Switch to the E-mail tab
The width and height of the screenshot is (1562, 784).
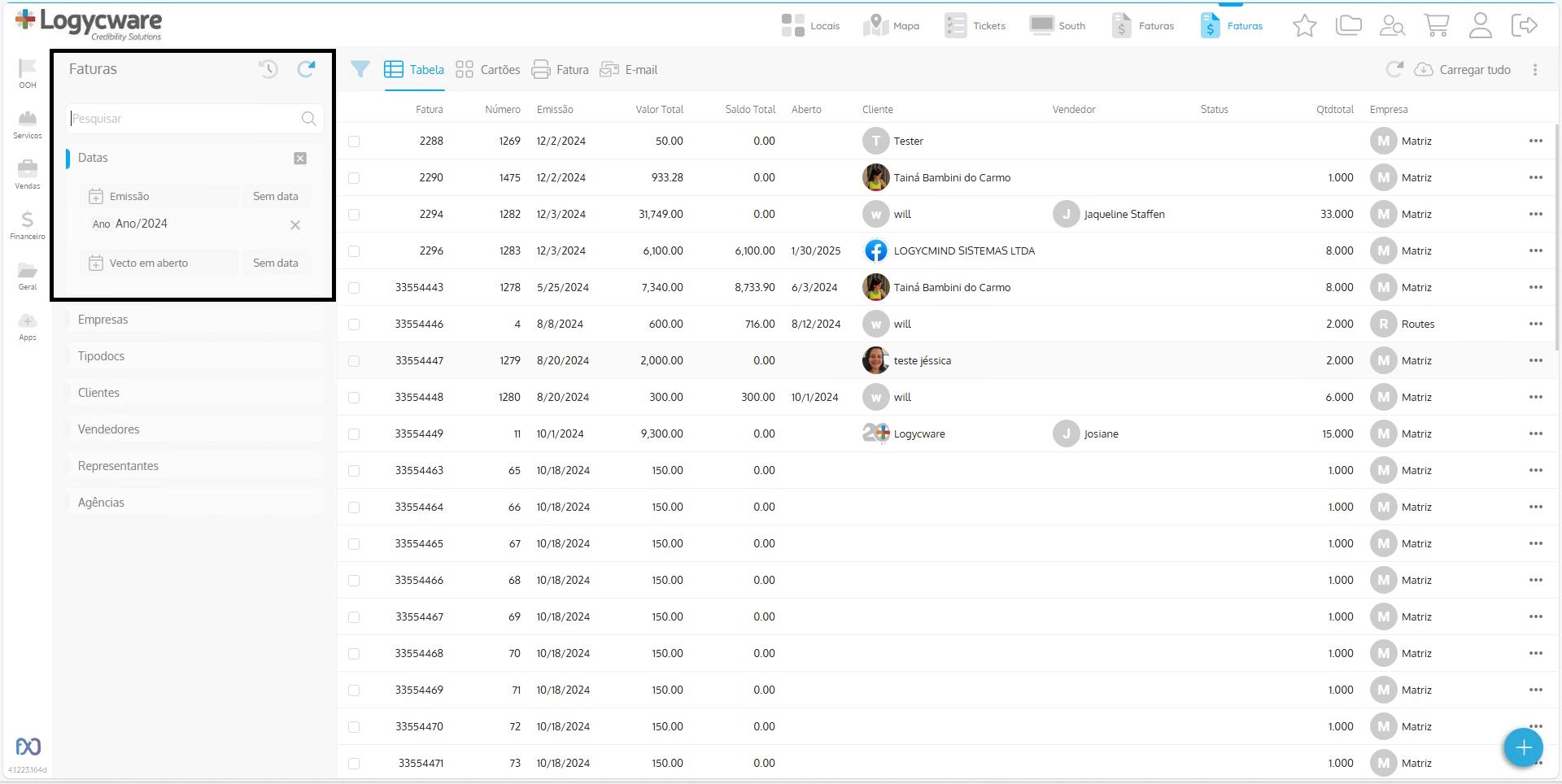629,70
